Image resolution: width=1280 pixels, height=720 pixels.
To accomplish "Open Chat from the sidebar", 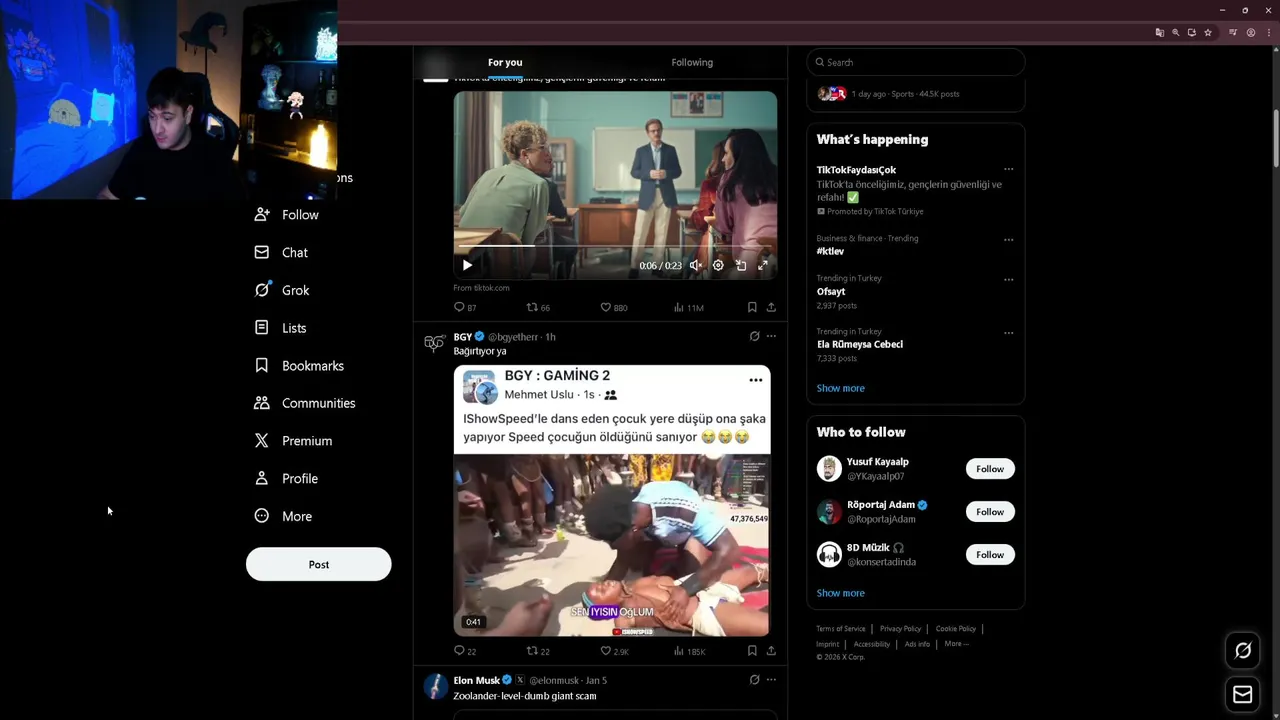I will click(281, 253).
